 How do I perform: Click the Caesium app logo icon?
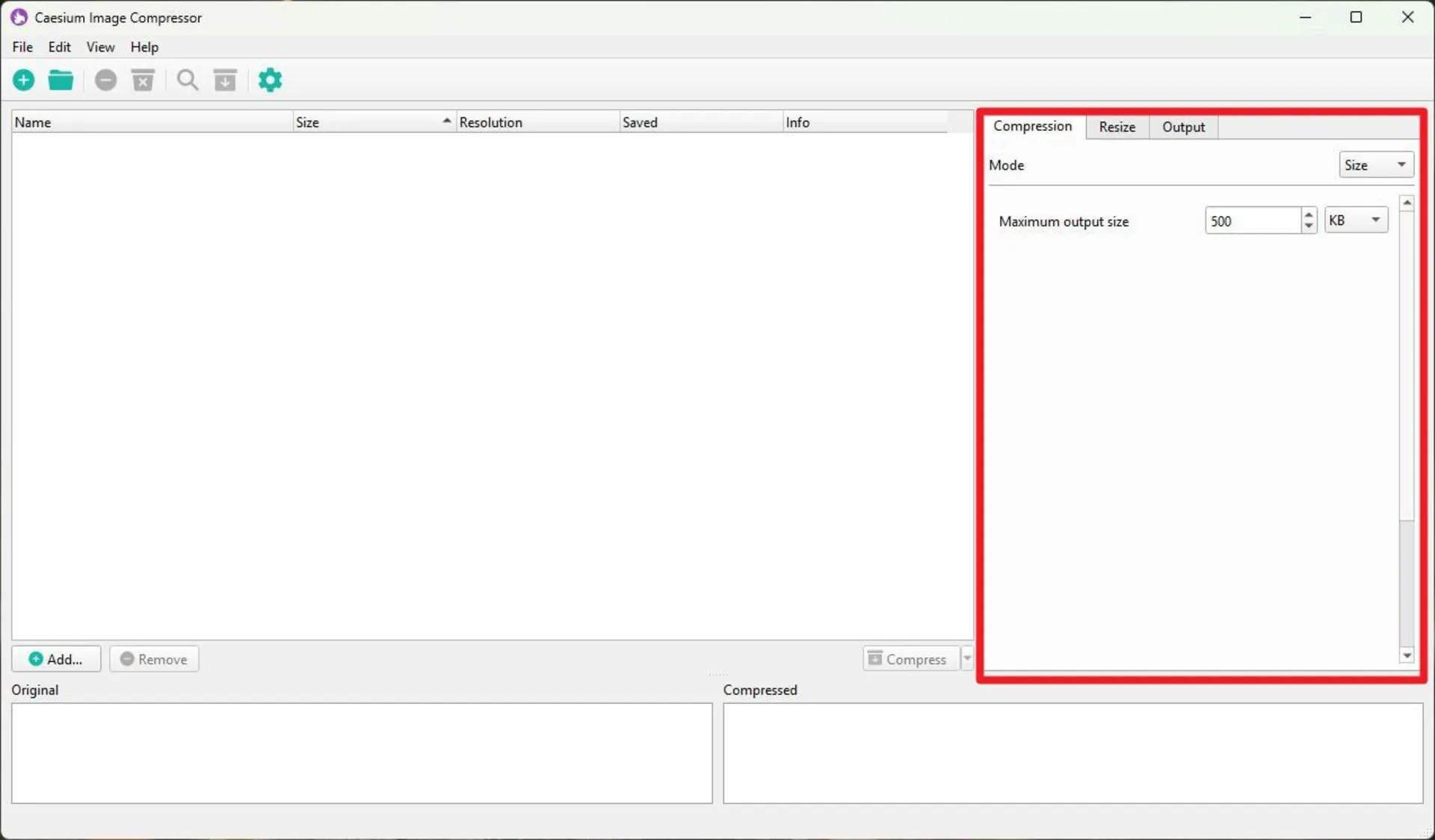19,17
